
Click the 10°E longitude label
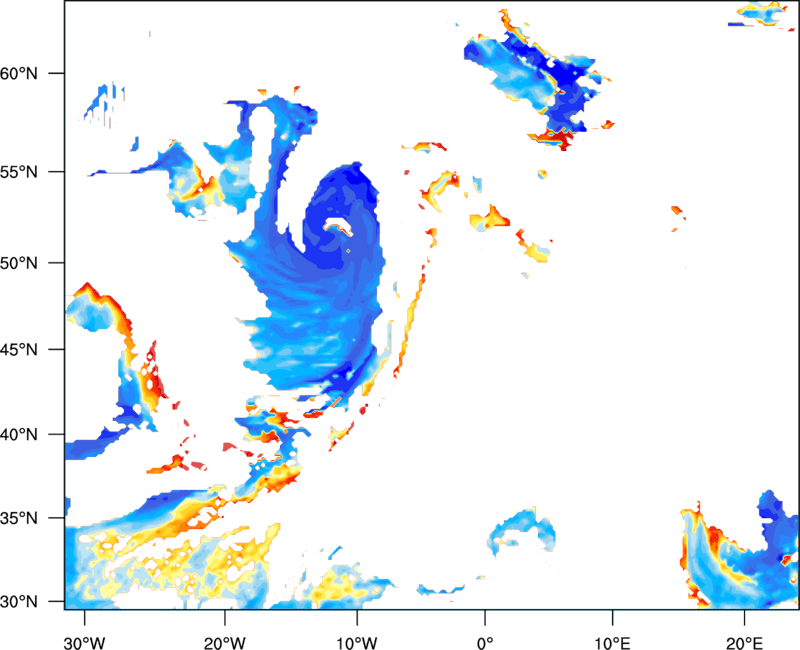tap(612, 643)
